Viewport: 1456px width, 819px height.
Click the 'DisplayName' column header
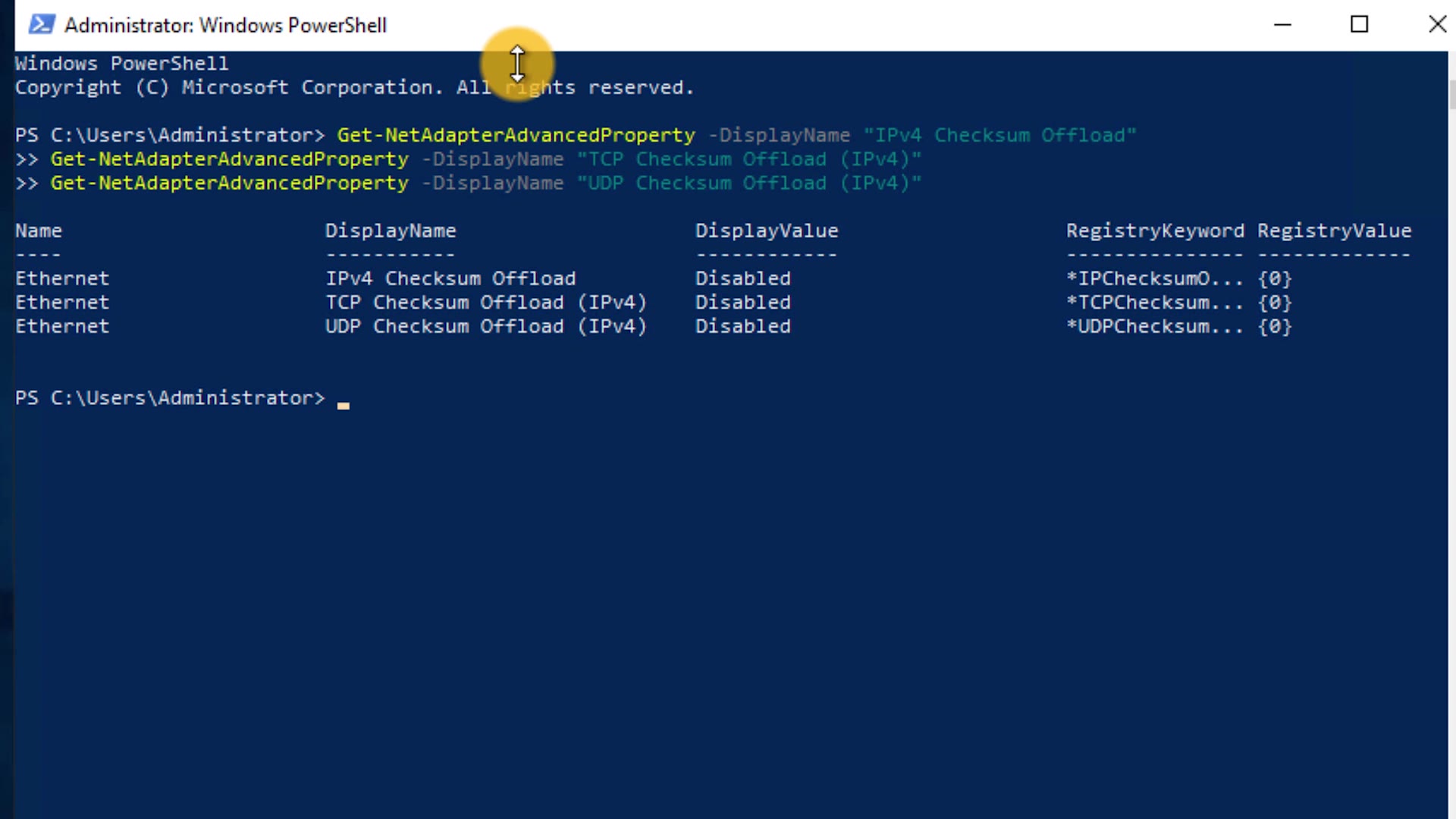(391, 231)
